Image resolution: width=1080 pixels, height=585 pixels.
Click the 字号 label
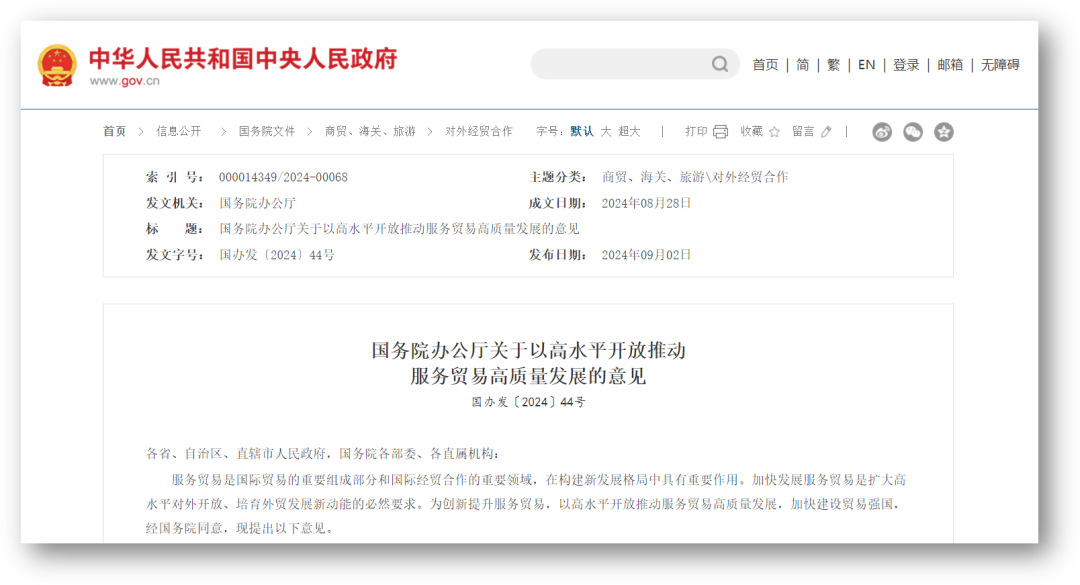550,131
